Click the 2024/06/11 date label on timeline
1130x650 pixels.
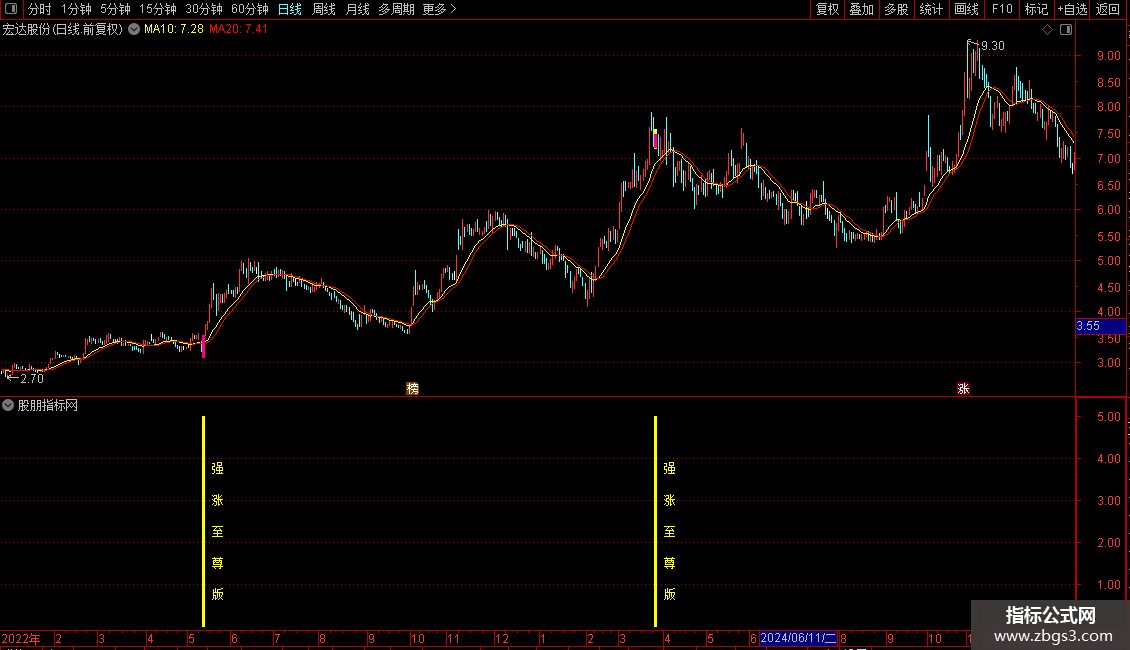coord(798,638)
